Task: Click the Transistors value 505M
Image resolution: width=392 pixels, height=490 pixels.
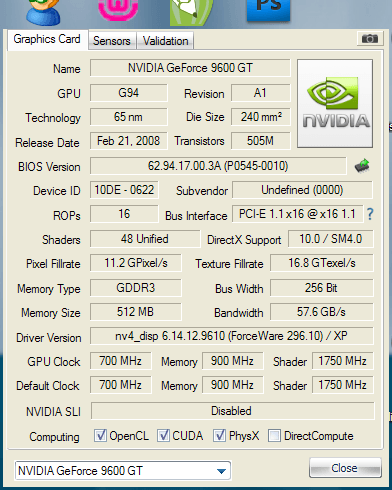Action: (x=260, y=141)
